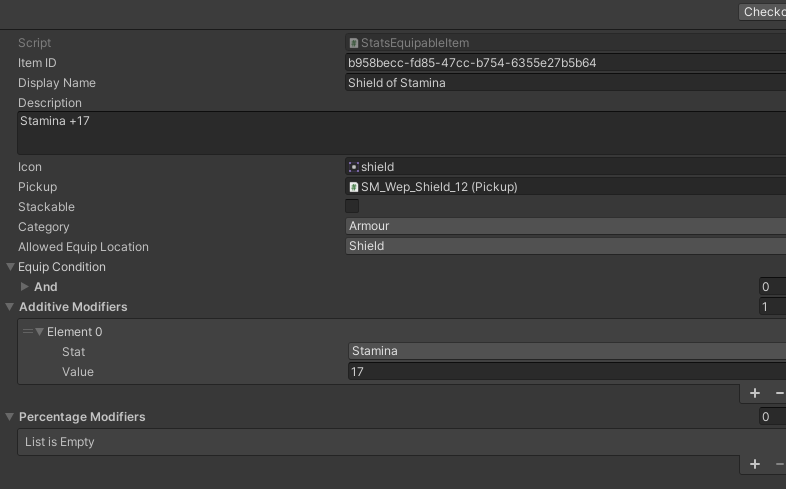Click the Item ID label
The width and height of the screenshot is (803, 489).
[37, 63]
